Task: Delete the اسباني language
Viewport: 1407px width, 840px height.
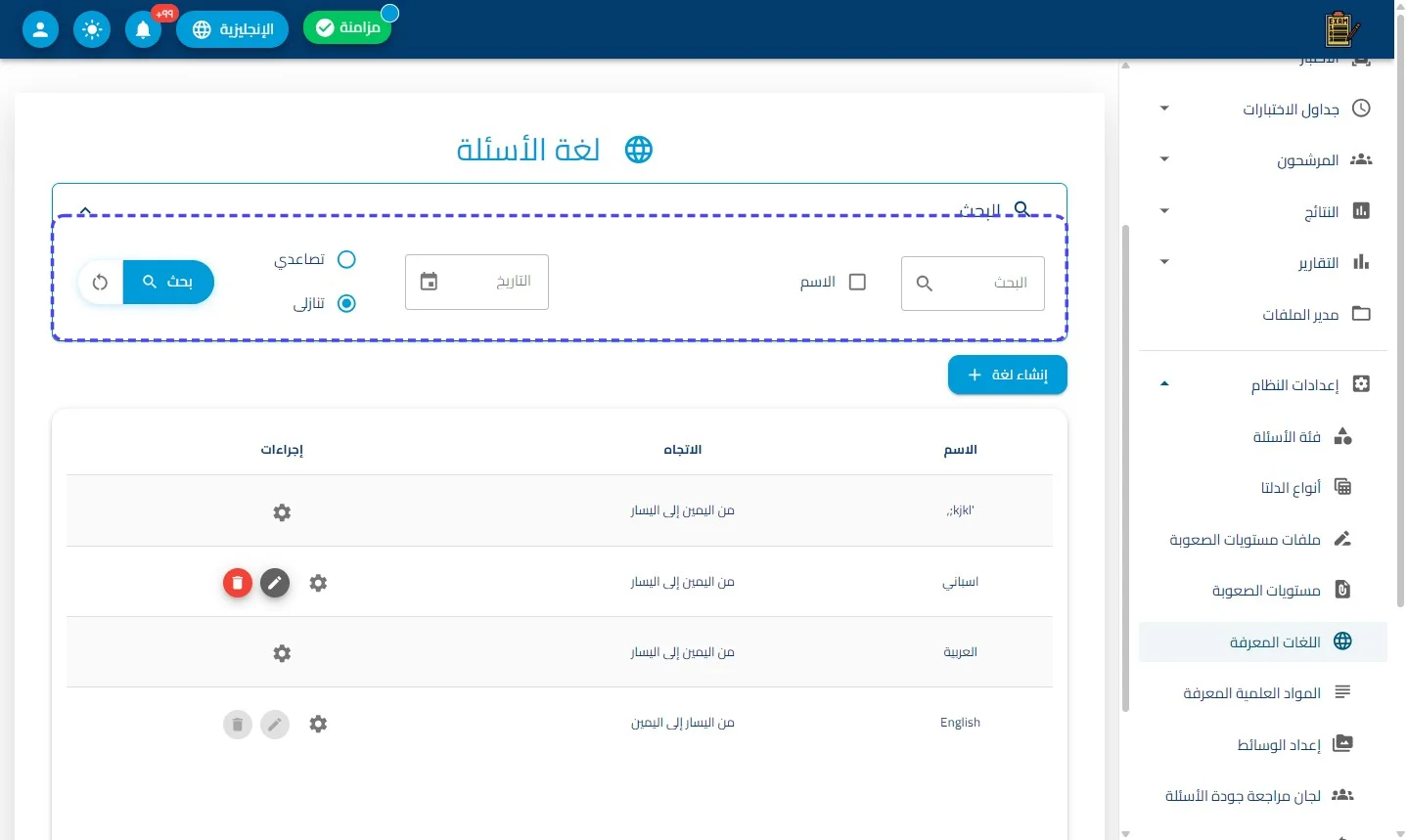Action: point(238,583)
